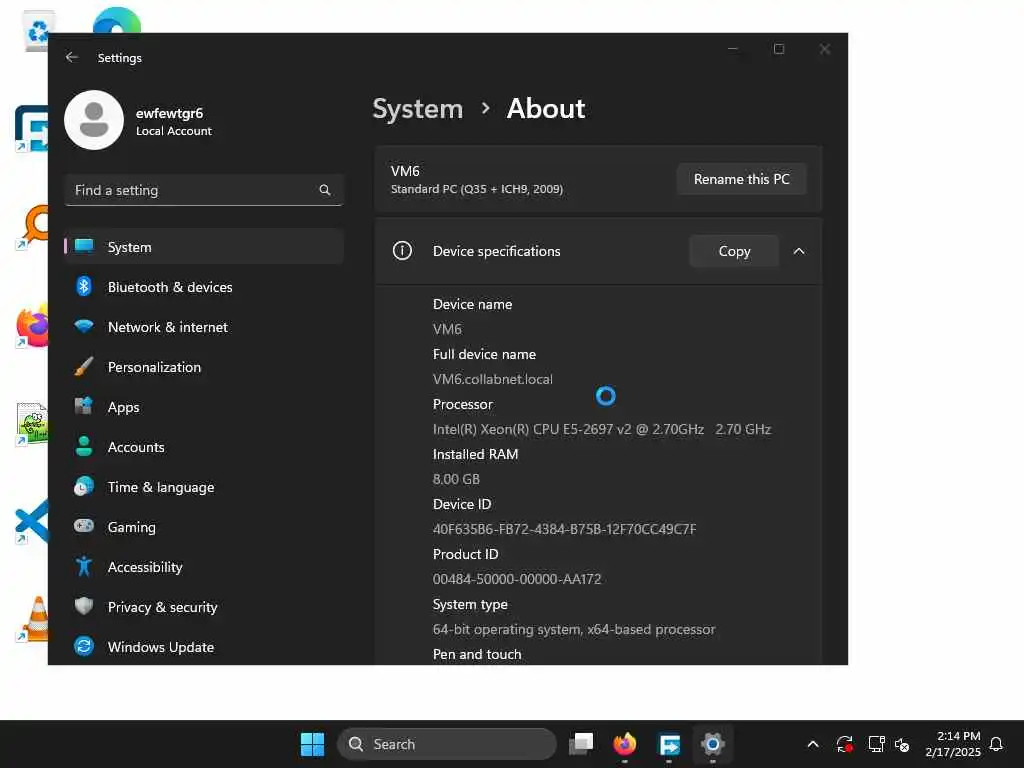Open the VLC cone desktop shortcut
This screenshot has width=1024, height=768.
click(x=33, y=618)
